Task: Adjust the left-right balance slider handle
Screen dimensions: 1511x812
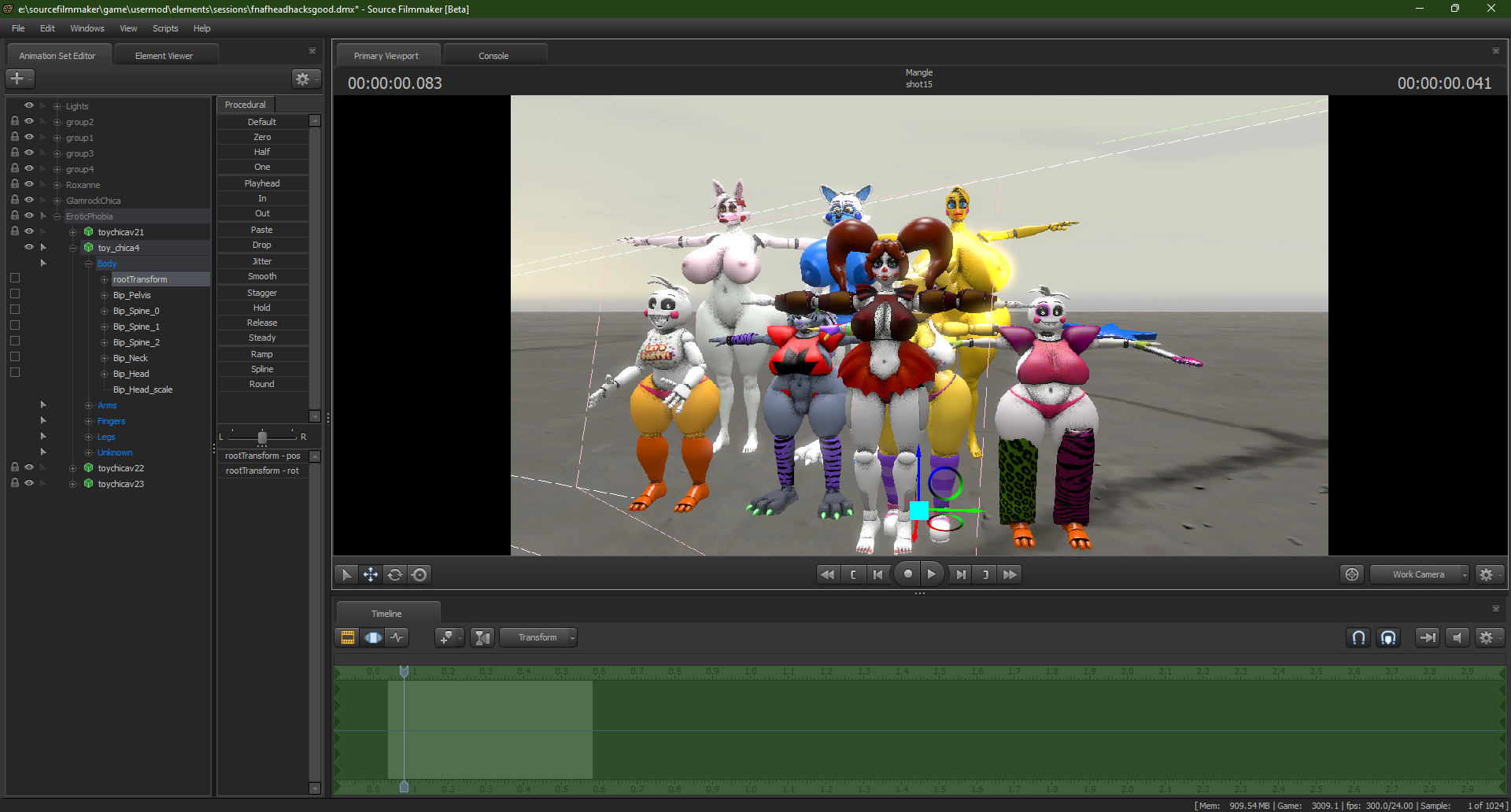Action: [262, 437]
